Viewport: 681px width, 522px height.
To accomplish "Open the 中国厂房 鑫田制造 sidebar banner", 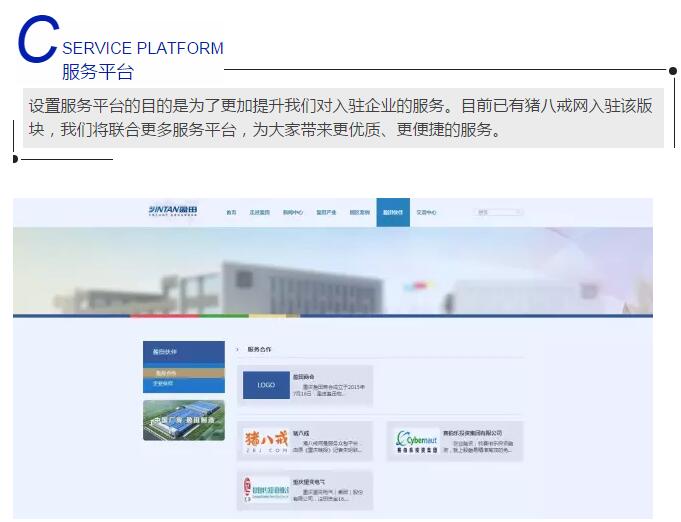I will pos(183,420).
